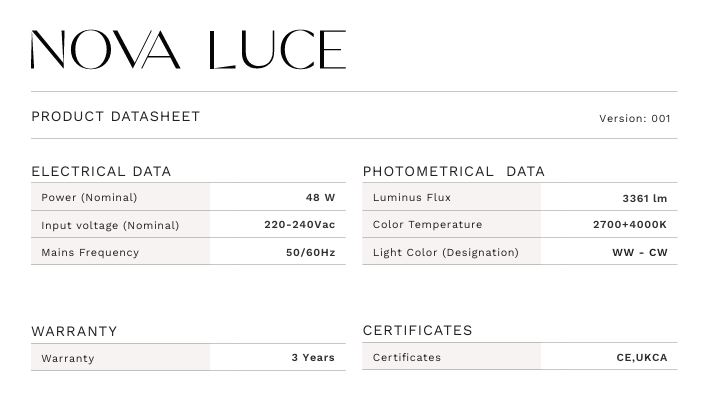Screen dimensions: 704x415
Task: Select the ELECTRICAL DATA section heading
Action: (x=101, y=171)
